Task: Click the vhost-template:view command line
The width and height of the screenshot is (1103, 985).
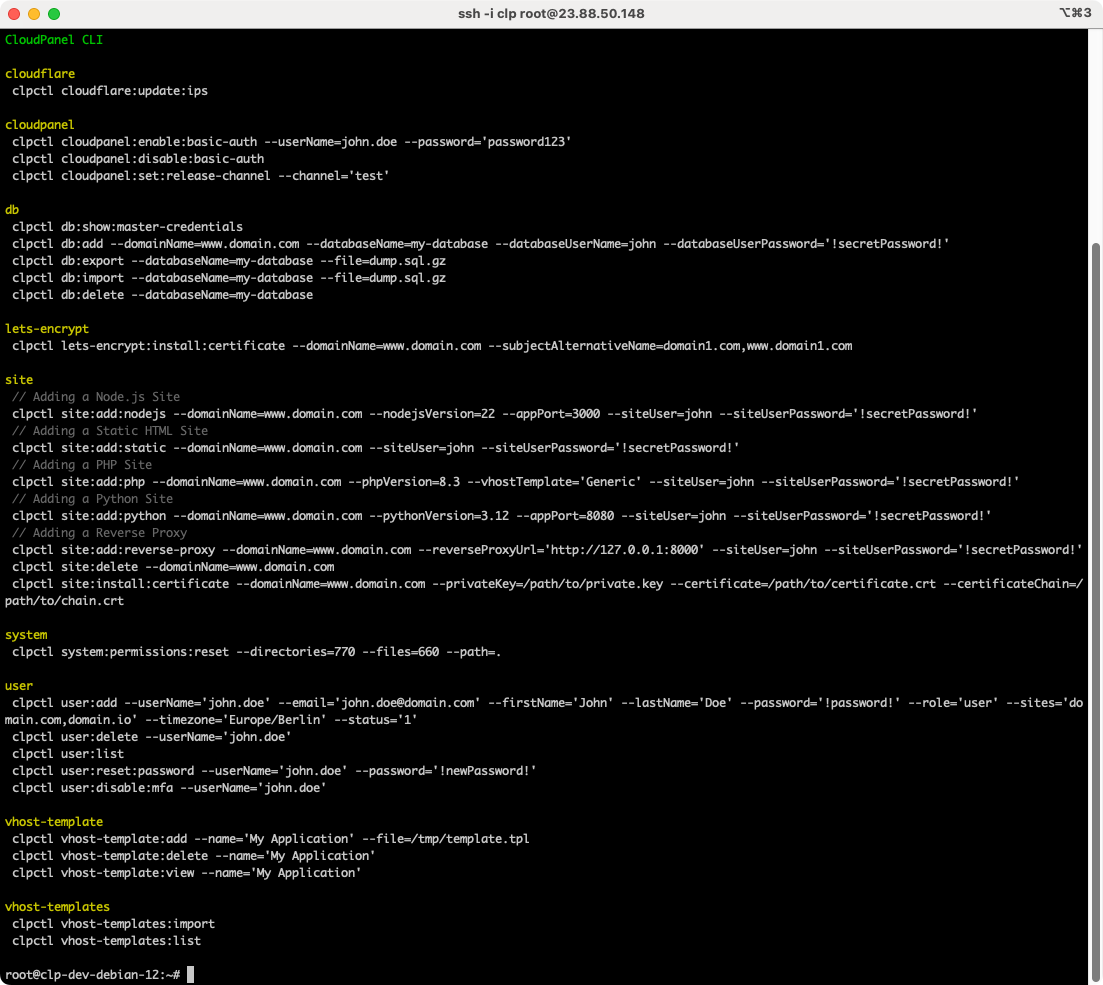Action: coord(190,872)
